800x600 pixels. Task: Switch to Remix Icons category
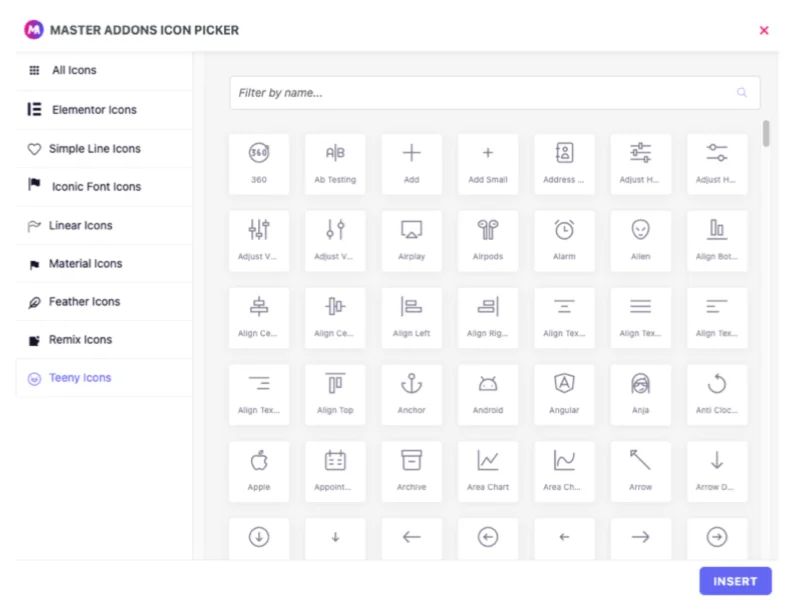[104, 340]
